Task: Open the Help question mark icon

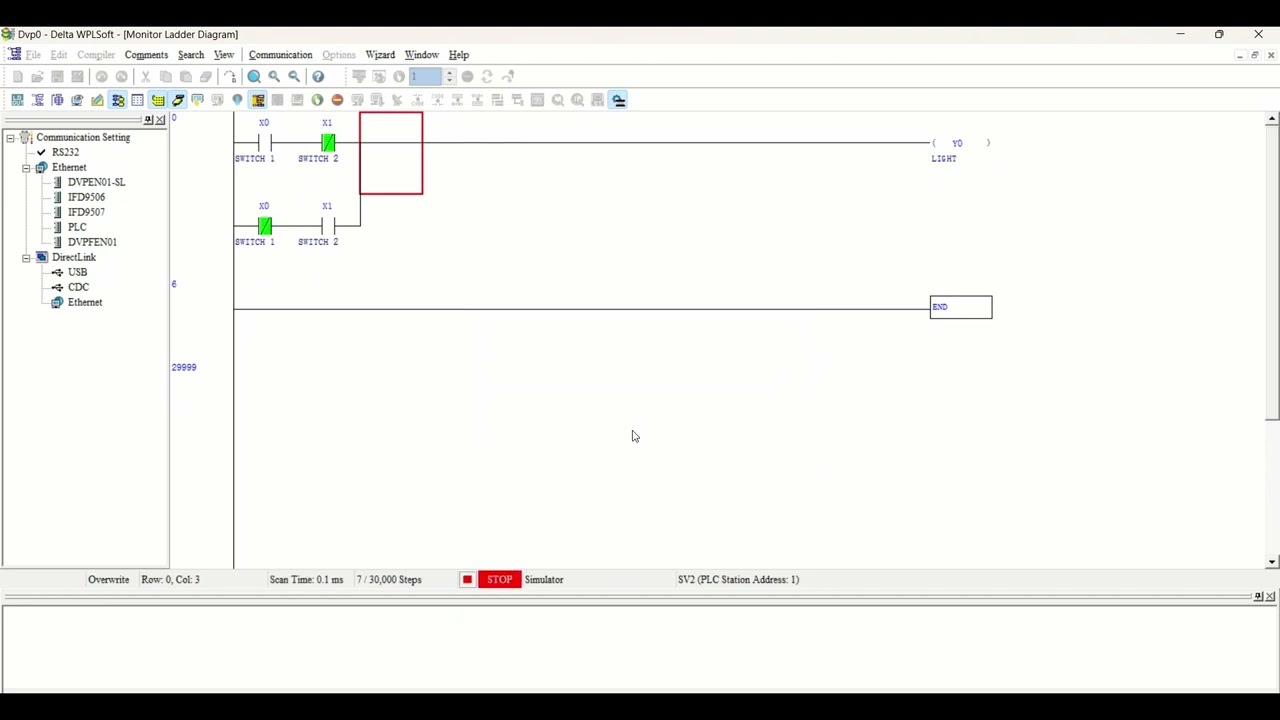Action: (318, 77)
